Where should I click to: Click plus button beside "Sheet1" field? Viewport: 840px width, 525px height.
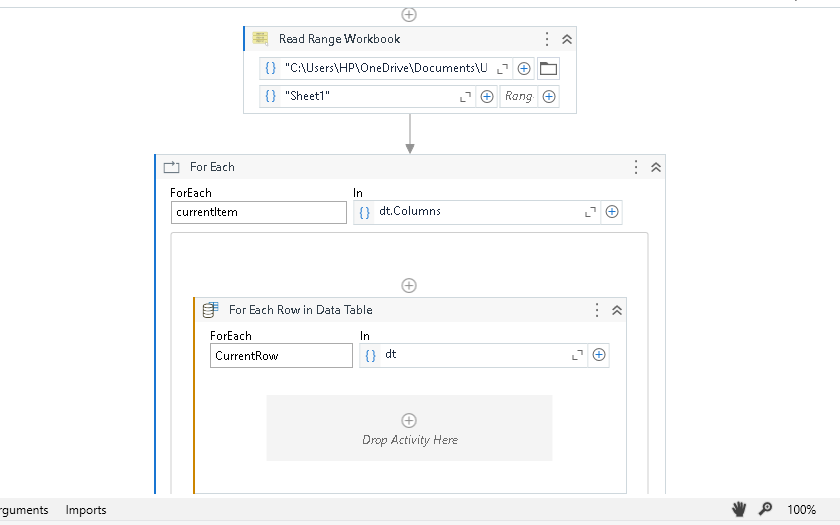point(487,97)
